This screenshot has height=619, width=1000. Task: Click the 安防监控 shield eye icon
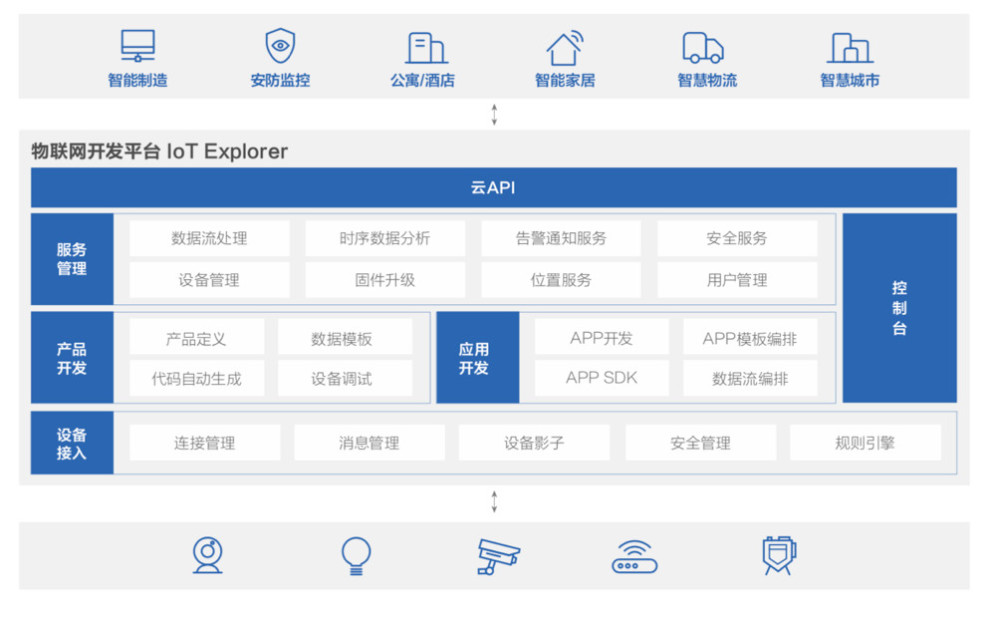click(280, 46)
